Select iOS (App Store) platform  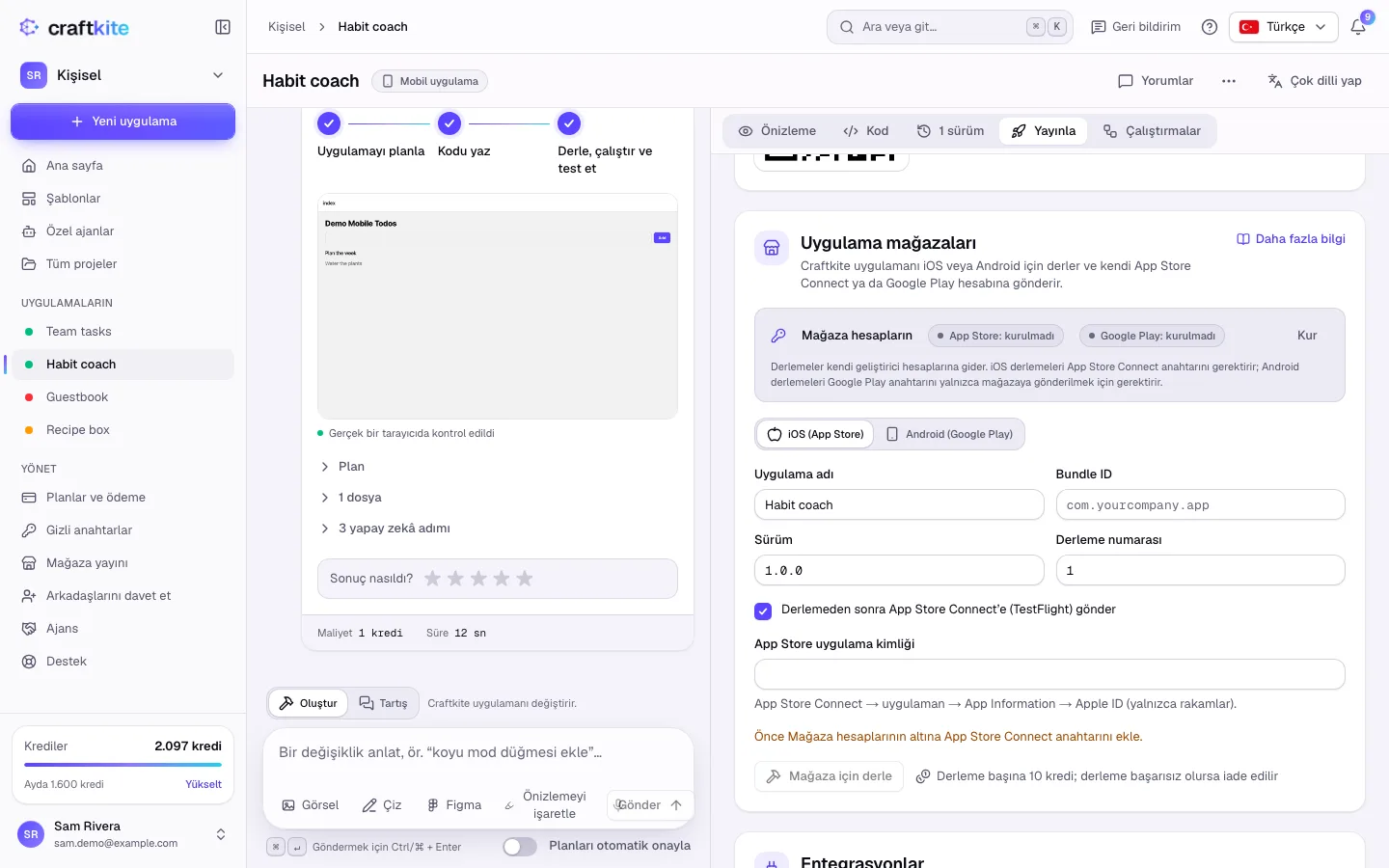click(816, 434)
